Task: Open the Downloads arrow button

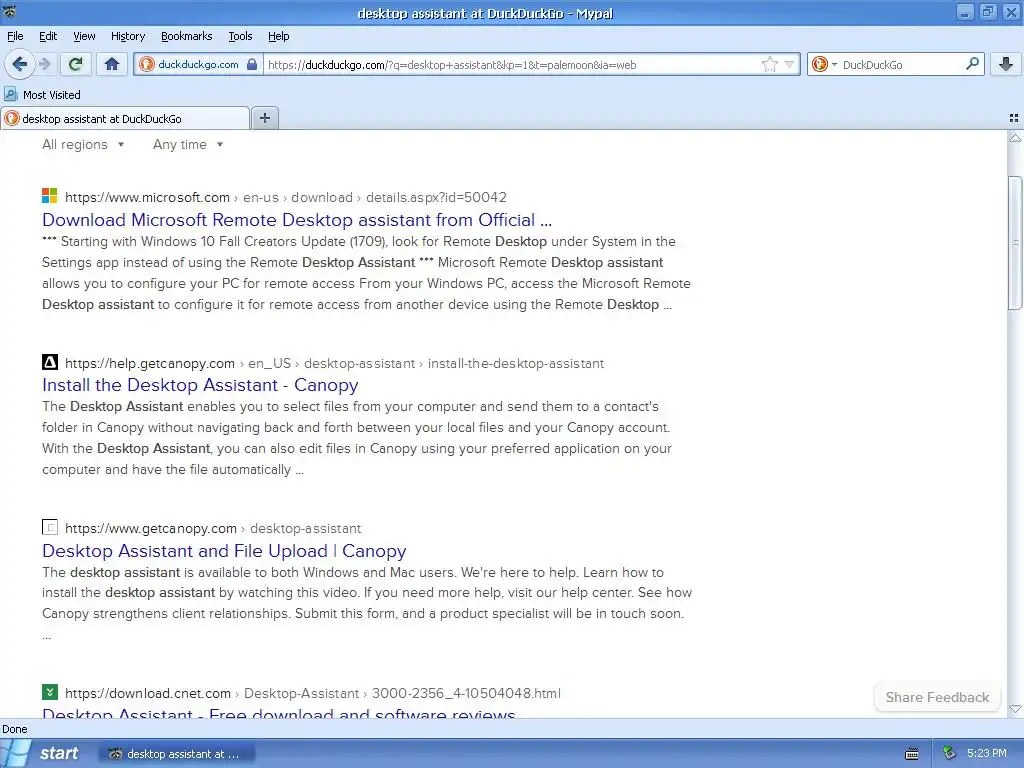Action: (x=1006, y=64)
